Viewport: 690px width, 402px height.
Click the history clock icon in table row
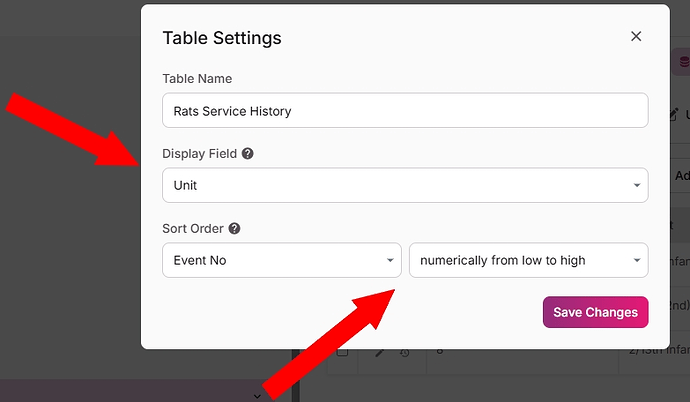pos(404,353)
